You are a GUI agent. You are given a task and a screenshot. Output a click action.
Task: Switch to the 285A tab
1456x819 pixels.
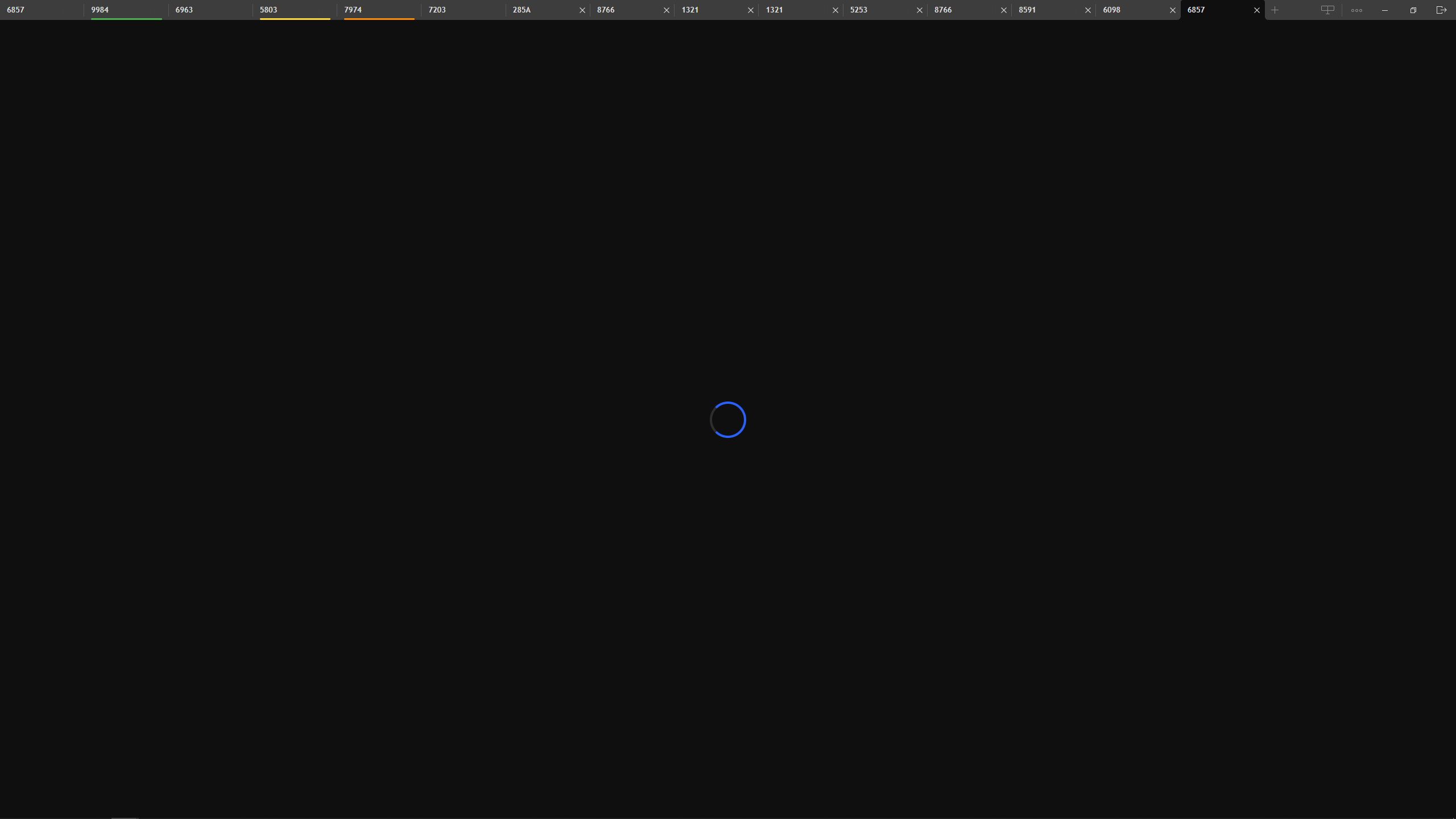pyautogui.click(x=540, y=10)
